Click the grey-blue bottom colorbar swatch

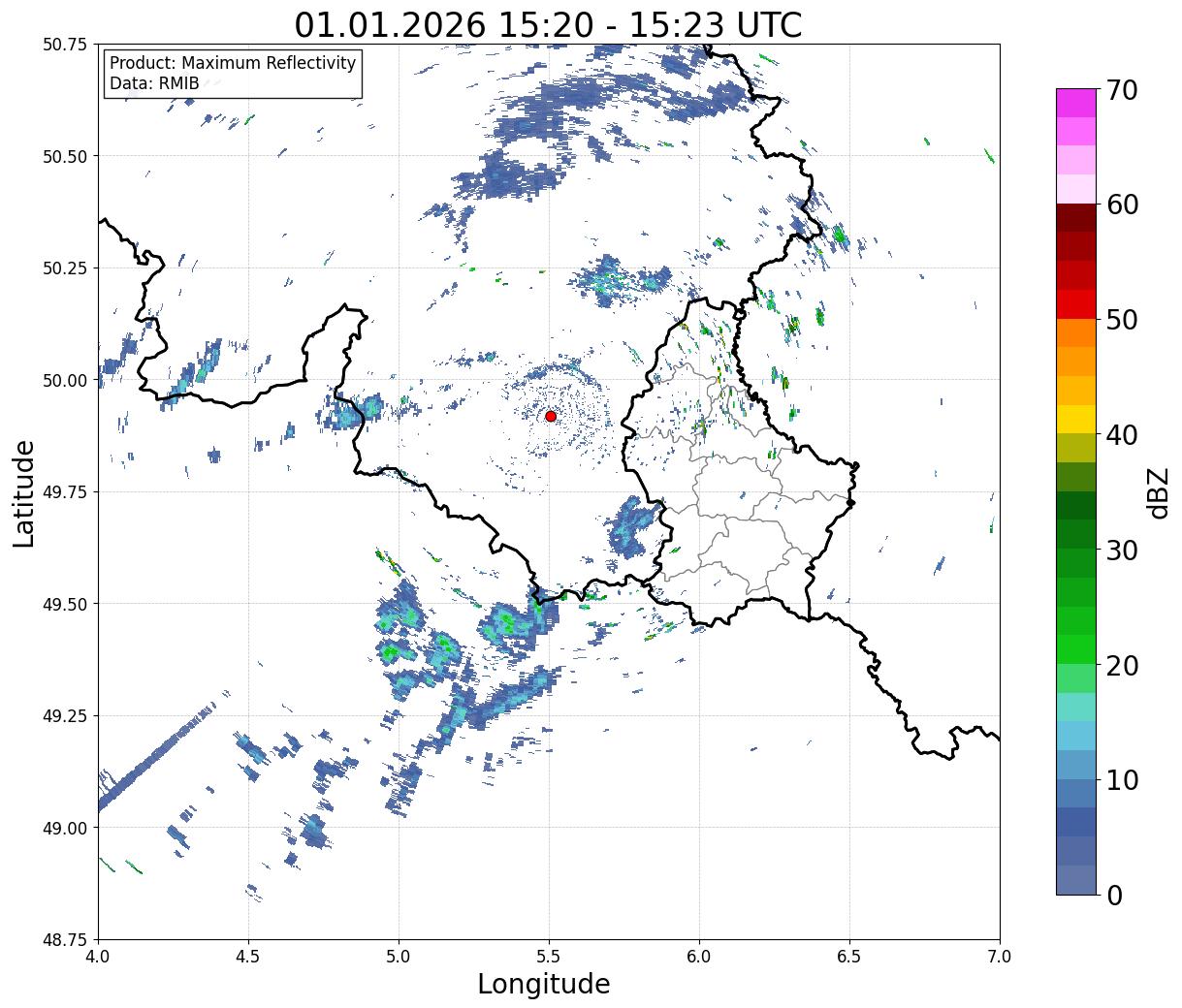1076,879
